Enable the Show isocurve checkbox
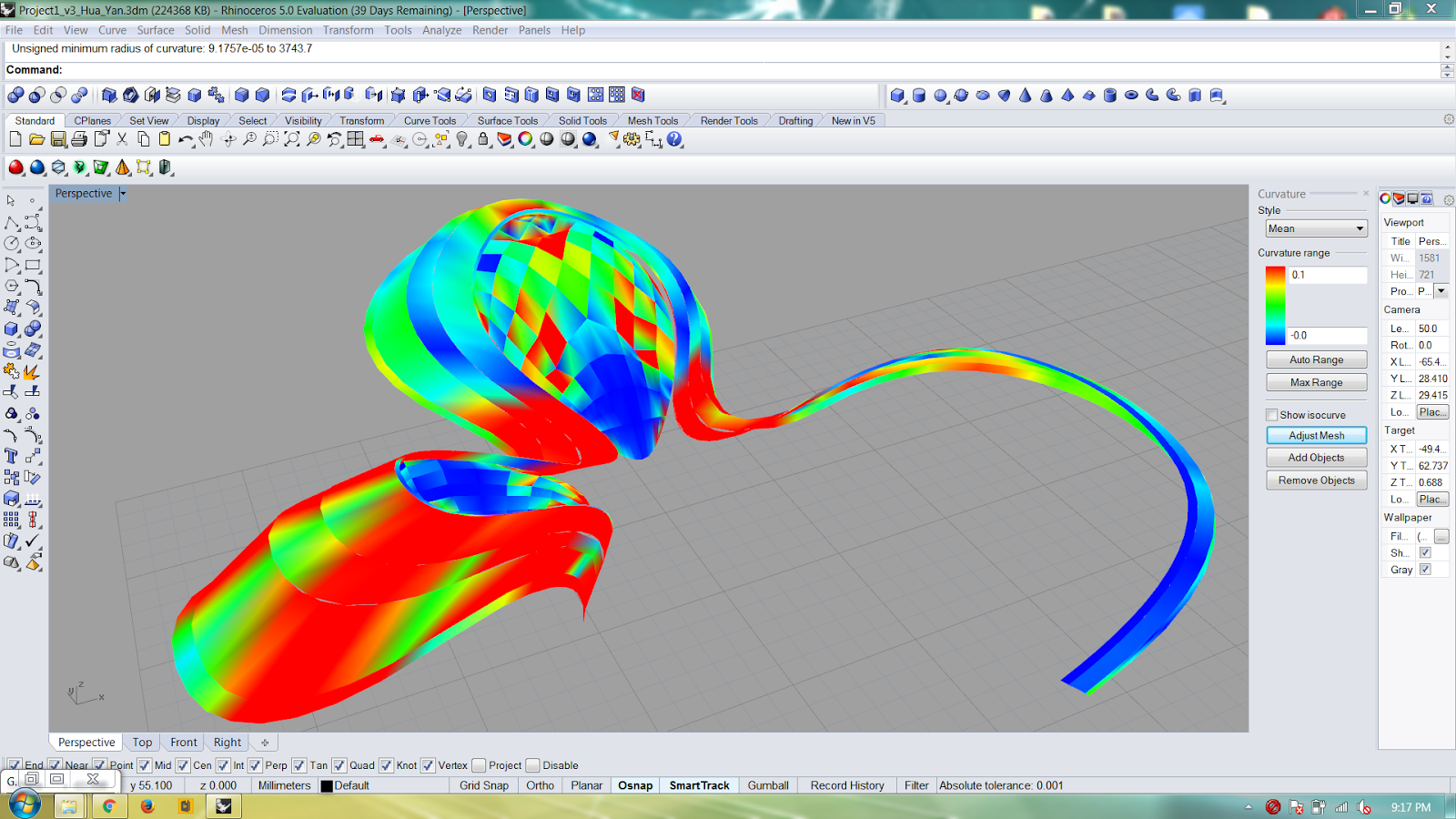This screenshot has height=819, width=1456. 1271,414
